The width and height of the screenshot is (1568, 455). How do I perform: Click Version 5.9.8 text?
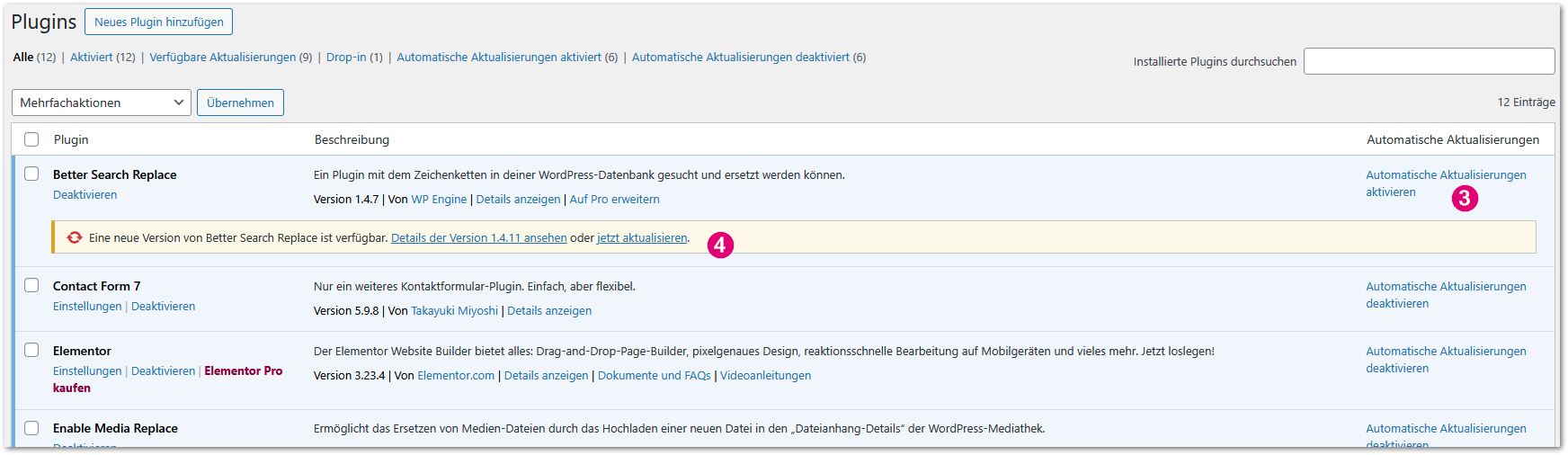click(x=346, y=310)
